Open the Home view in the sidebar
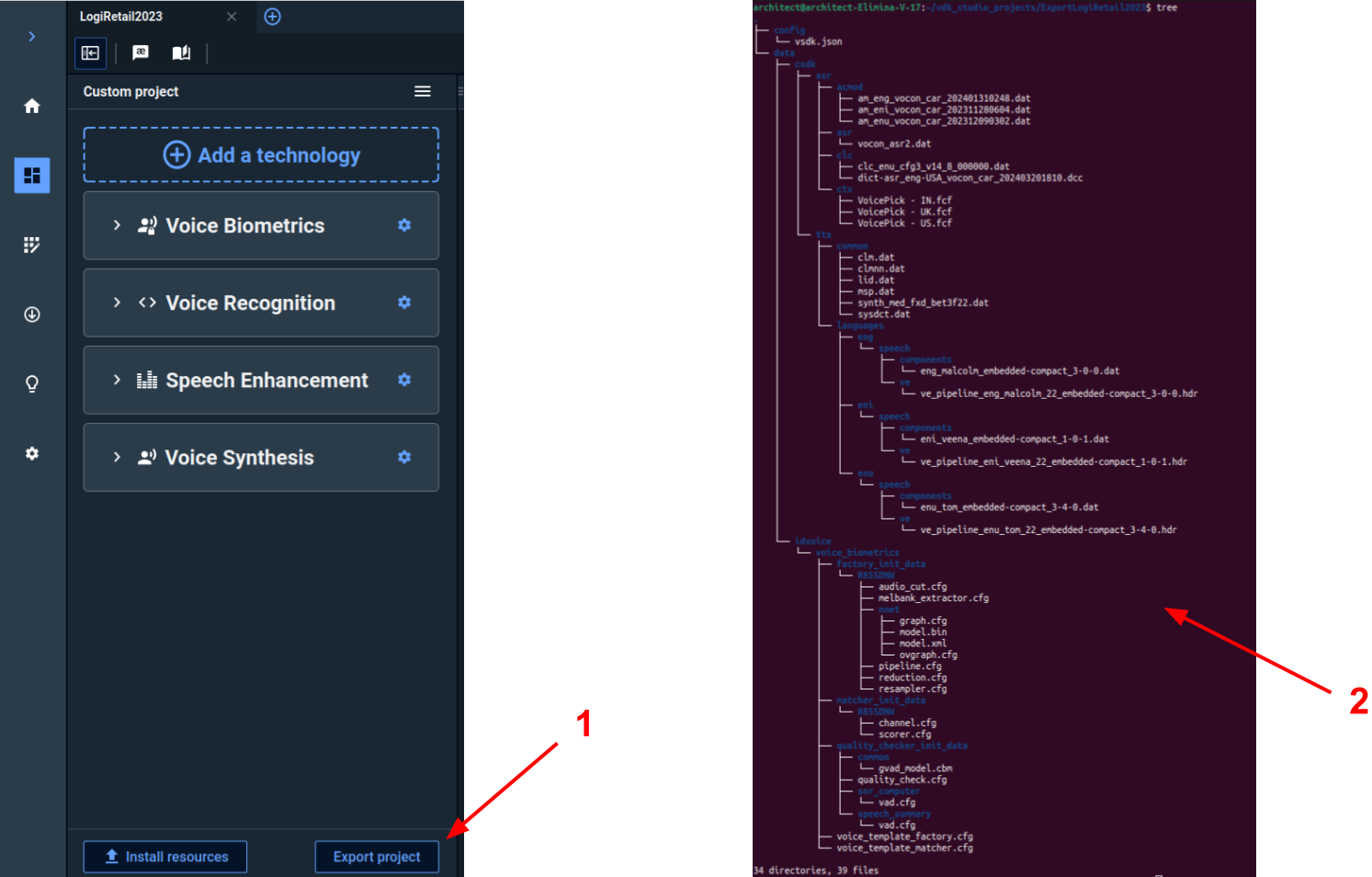 (32, 107)
